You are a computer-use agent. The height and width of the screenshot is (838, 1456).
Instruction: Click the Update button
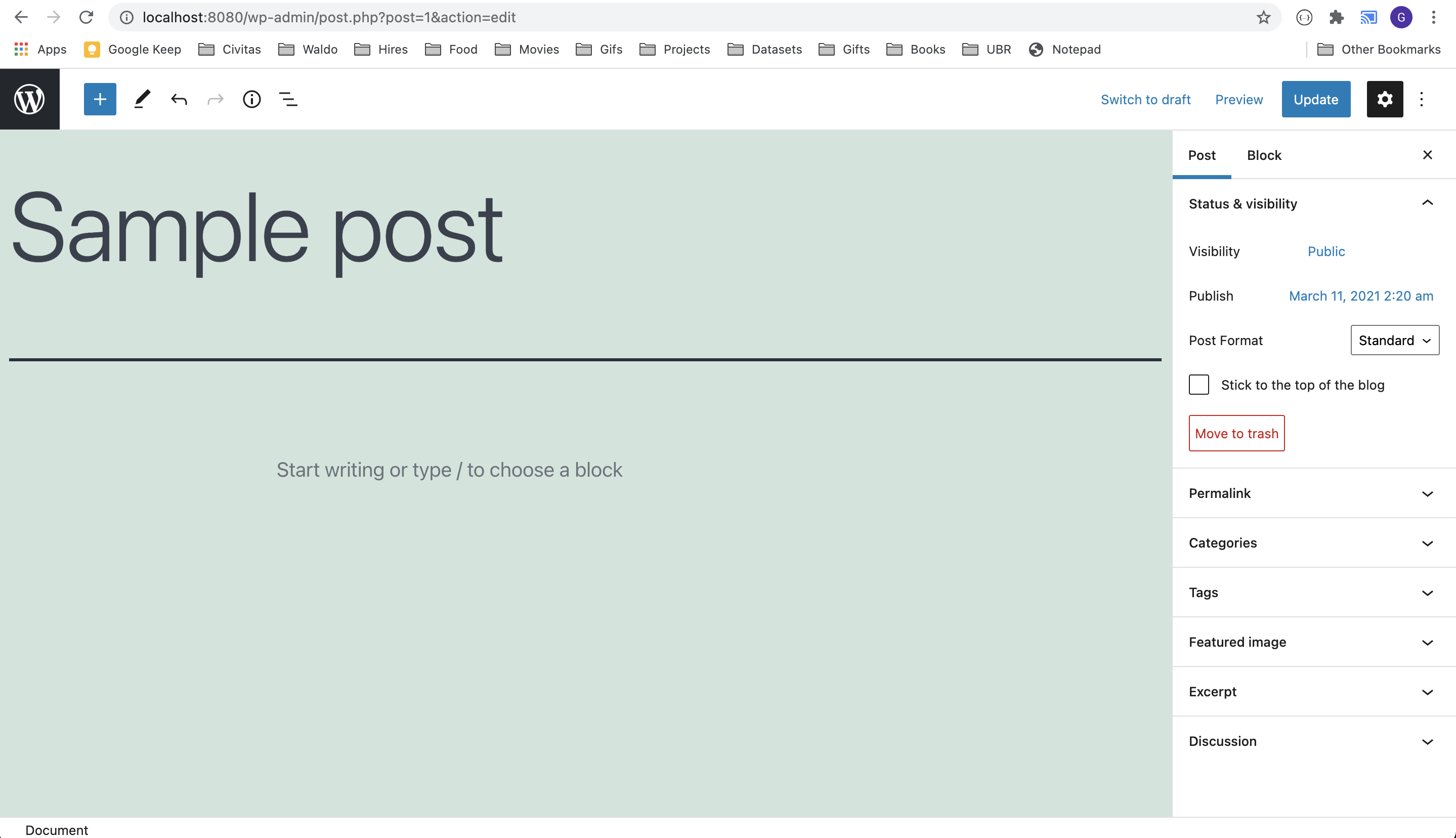click(x=1315, y=99)
